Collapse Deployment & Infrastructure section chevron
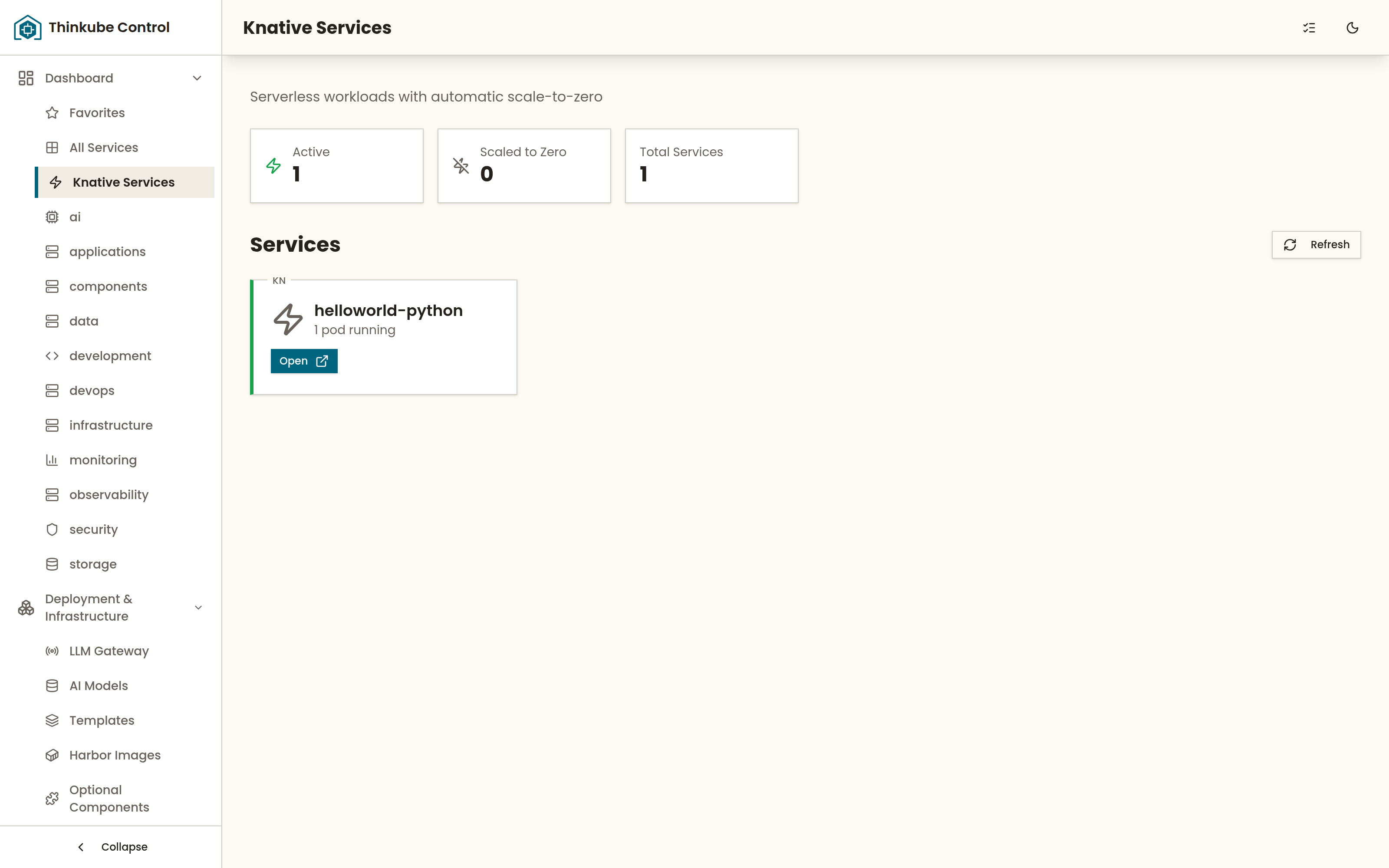1389x868 pixels. pyautogui.click(x=198, y=607)
